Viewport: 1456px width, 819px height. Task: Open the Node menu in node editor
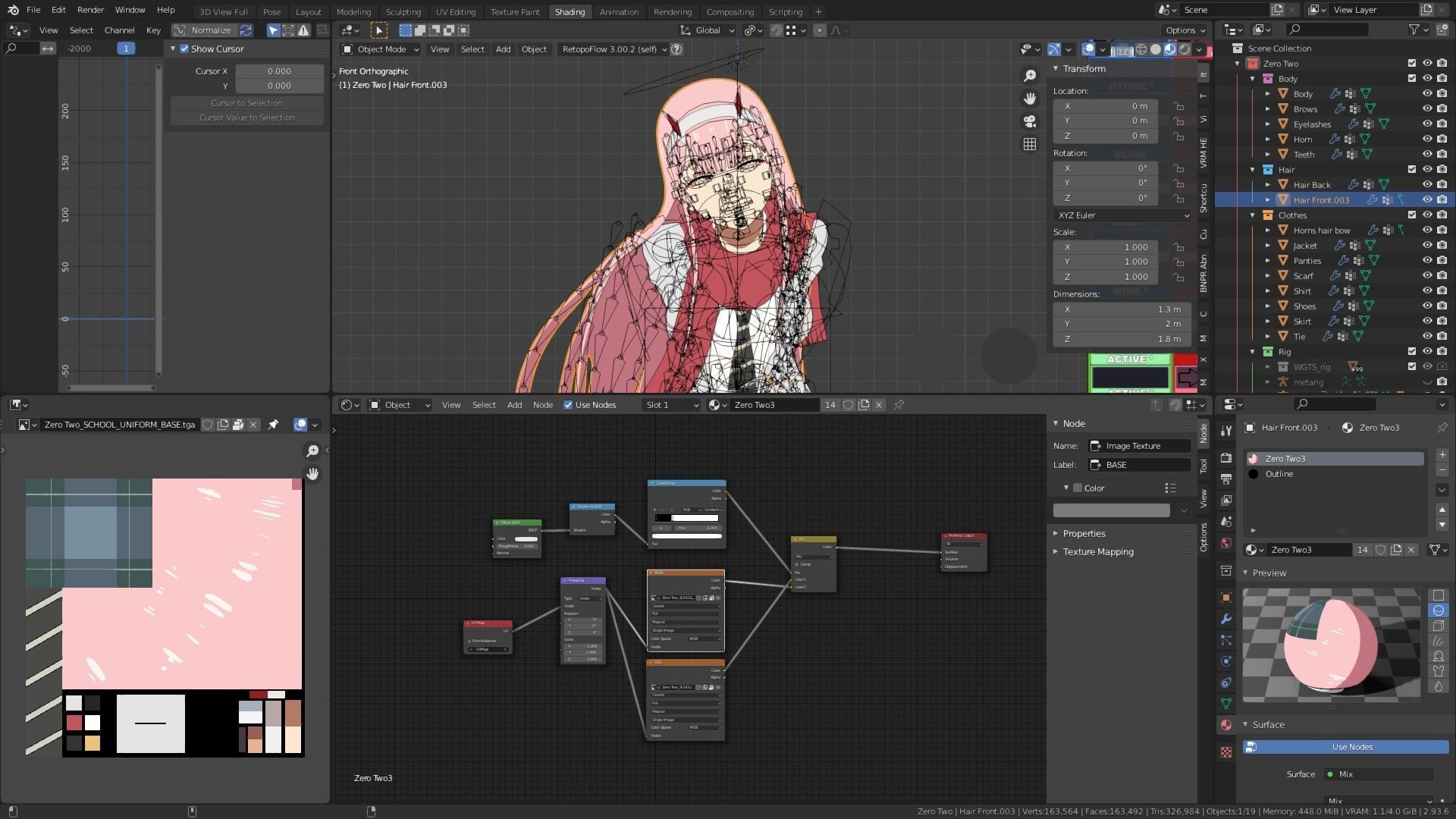point(543,405)
